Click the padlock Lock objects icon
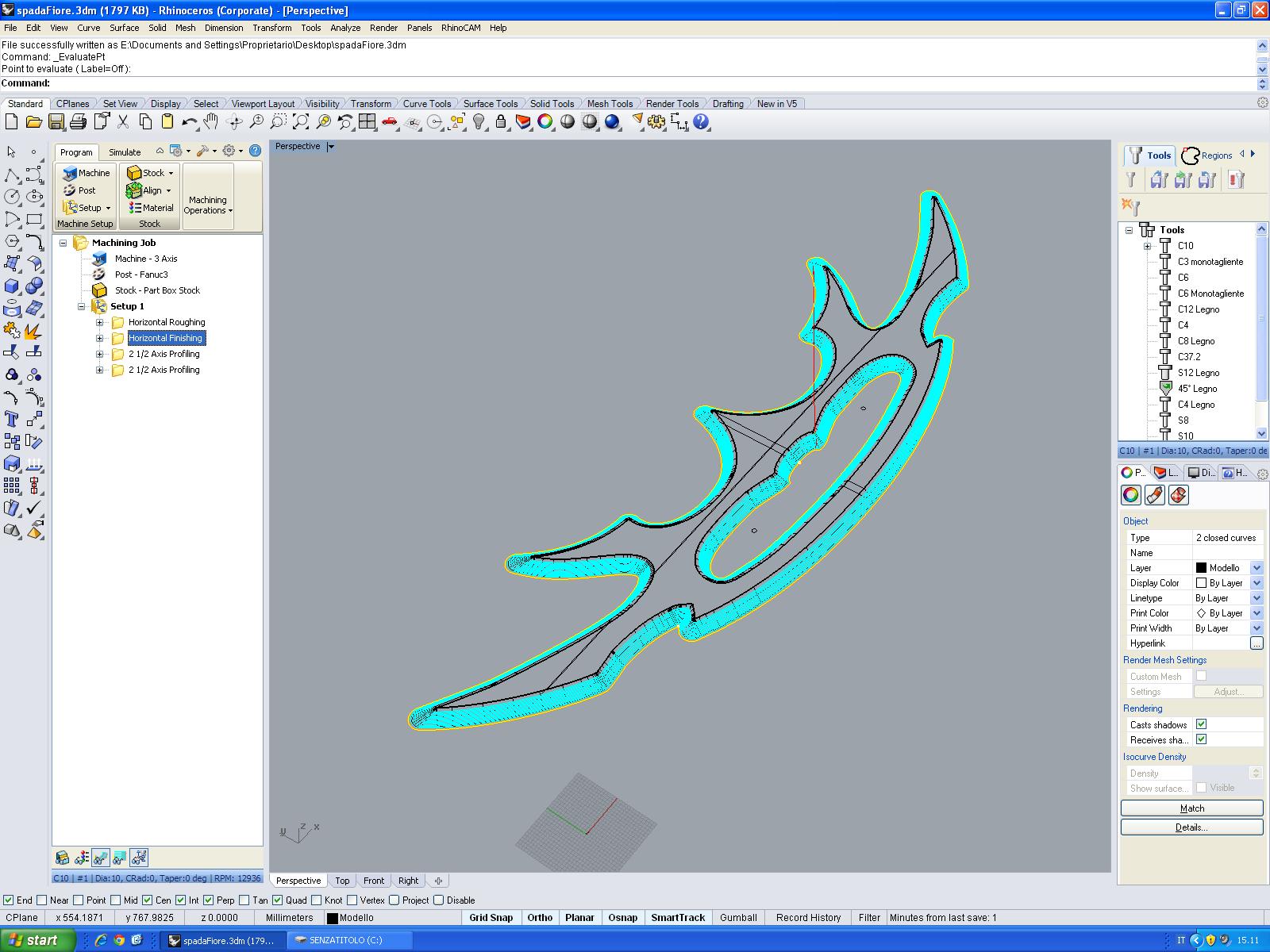 point(501,121)
